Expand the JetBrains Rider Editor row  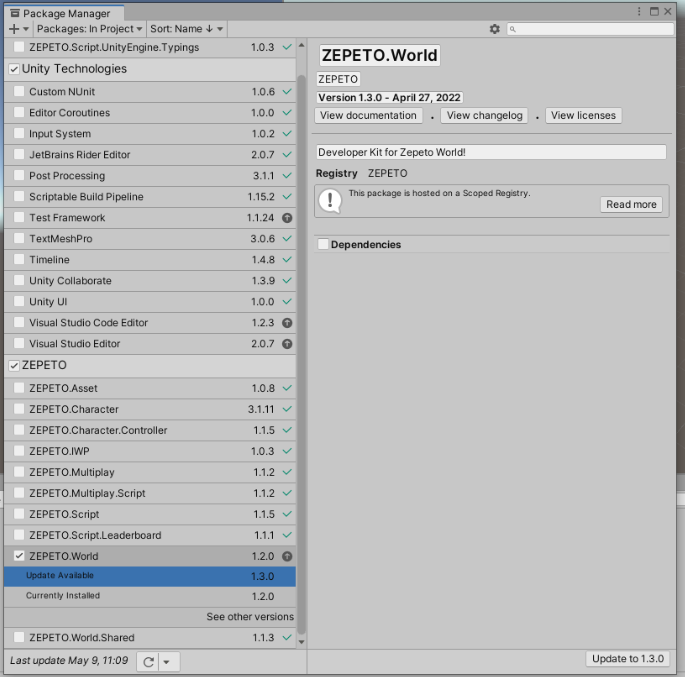pos(19,155)
